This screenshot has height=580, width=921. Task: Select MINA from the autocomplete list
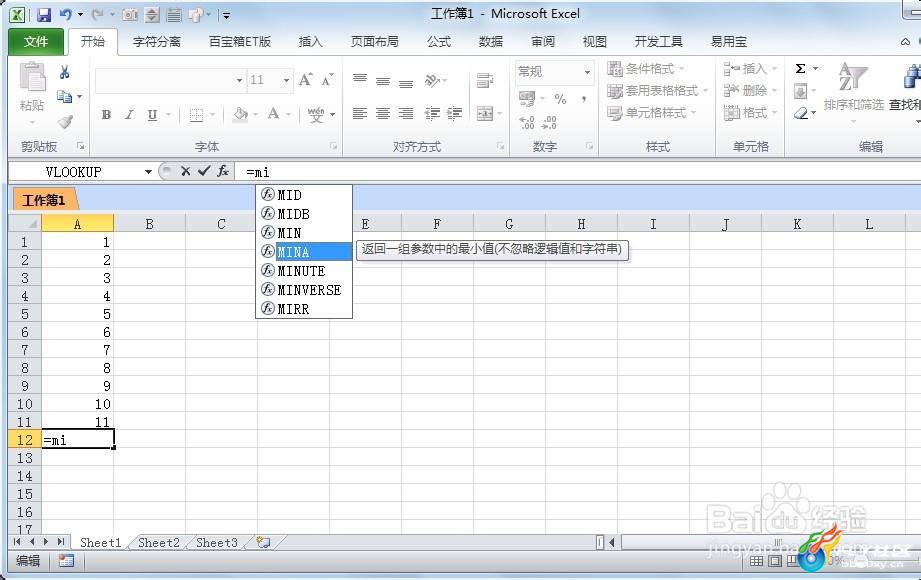(x=304, y=252)
